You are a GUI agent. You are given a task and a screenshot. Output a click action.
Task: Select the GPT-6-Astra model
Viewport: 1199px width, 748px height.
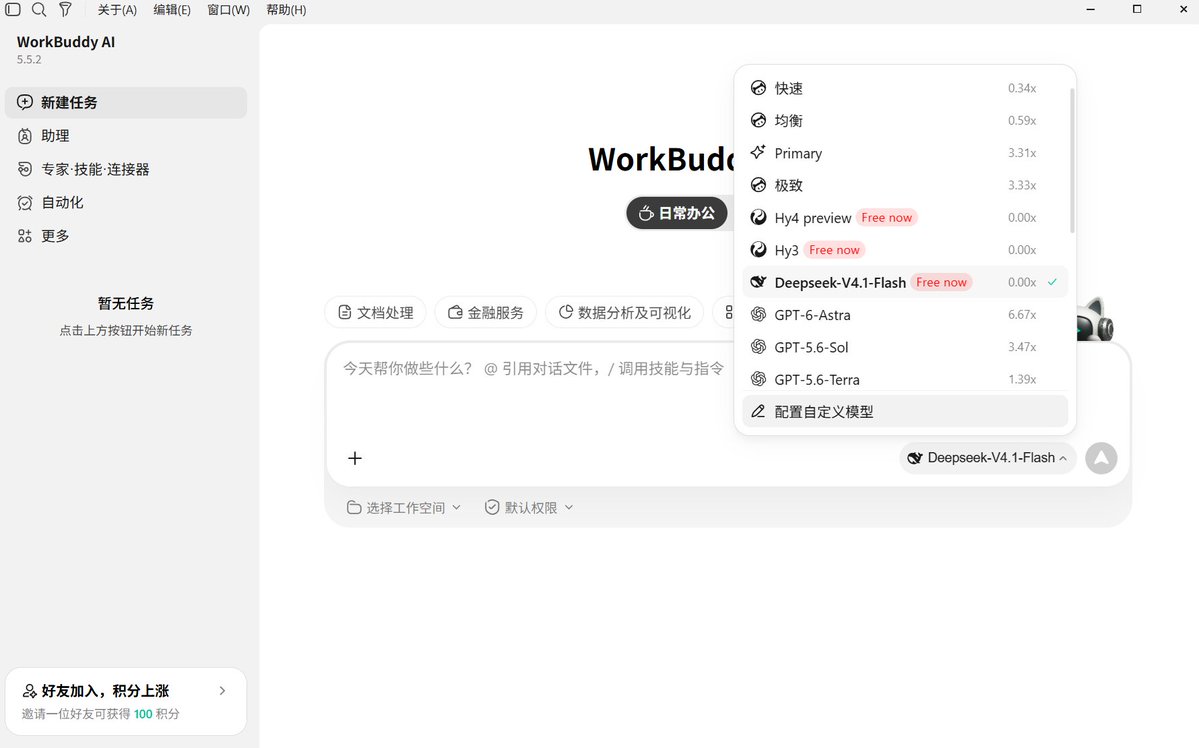[905, 314]
